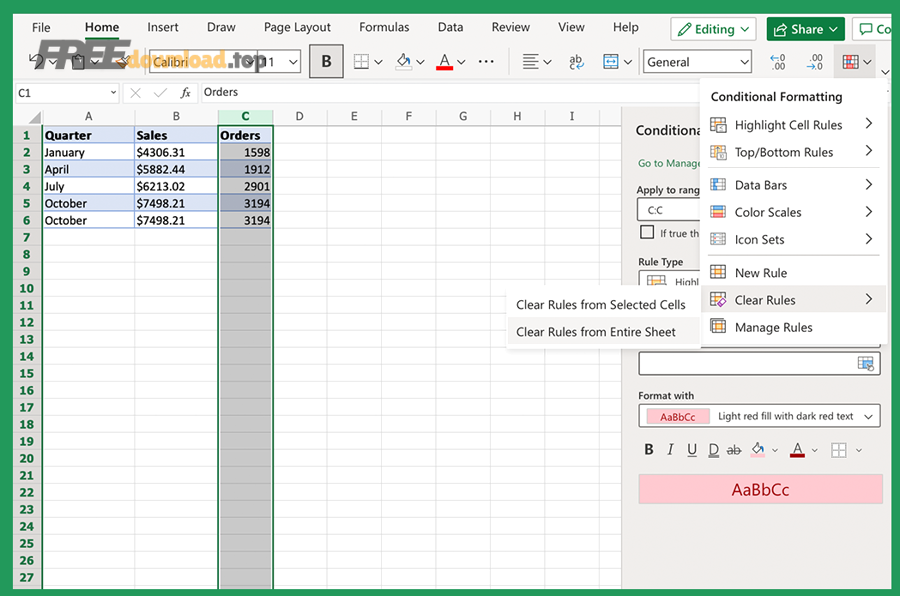Screen dimensions: 900x596
Task: Select Clear Rules menu item
Action: 793,300
